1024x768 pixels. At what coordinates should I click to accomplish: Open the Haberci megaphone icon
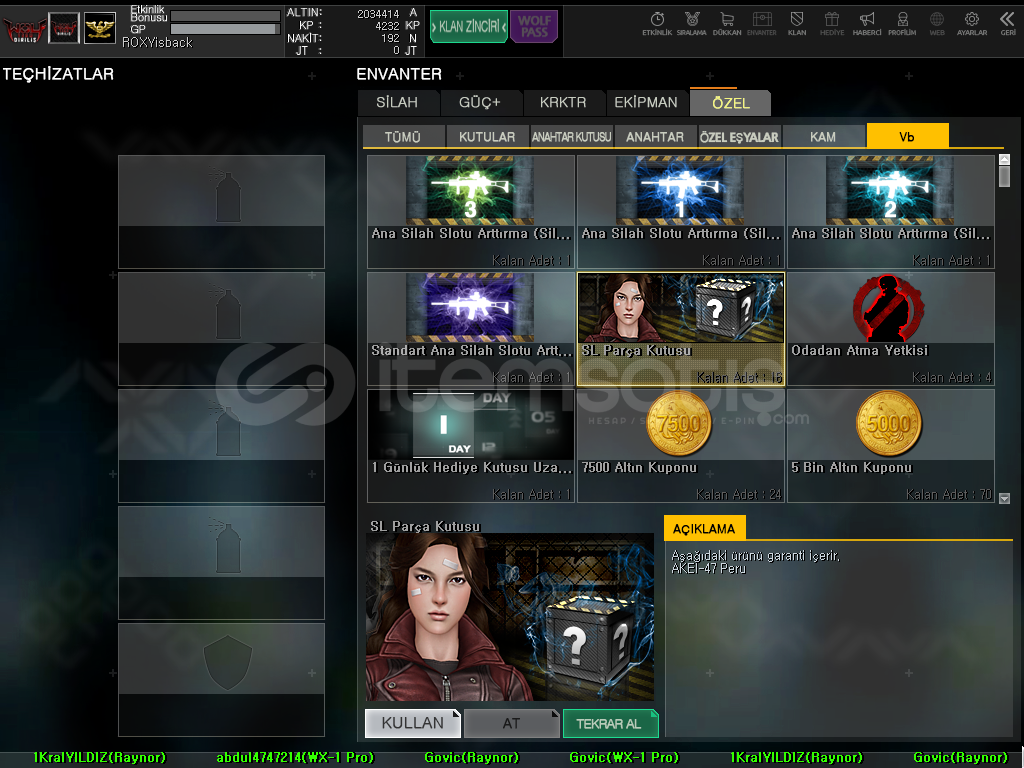pos(867,24)
